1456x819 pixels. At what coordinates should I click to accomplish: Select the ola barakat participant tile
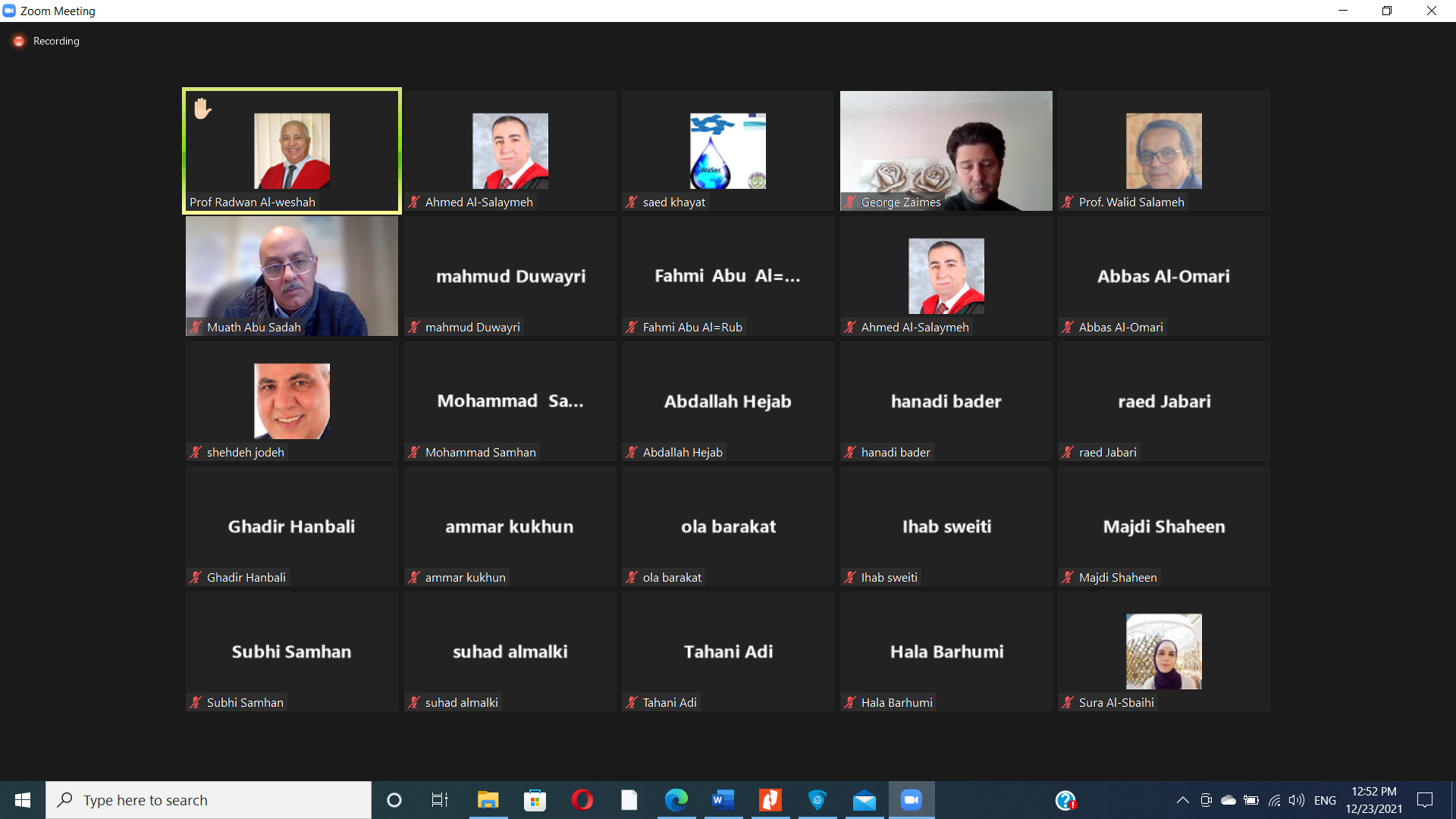[728, 526]
